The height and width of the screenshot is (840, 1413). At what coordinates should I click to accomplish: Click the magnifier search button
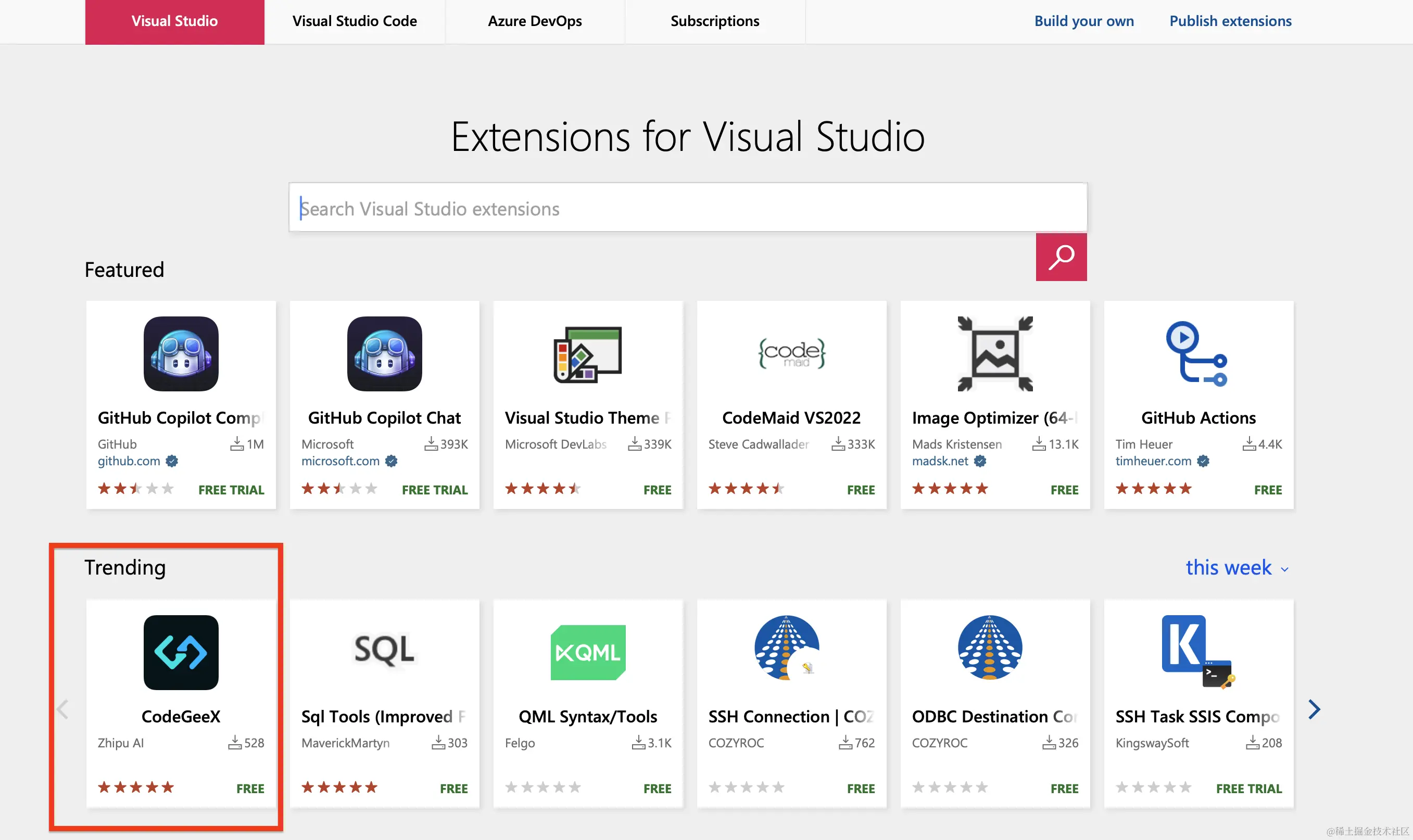point(1061,257)
